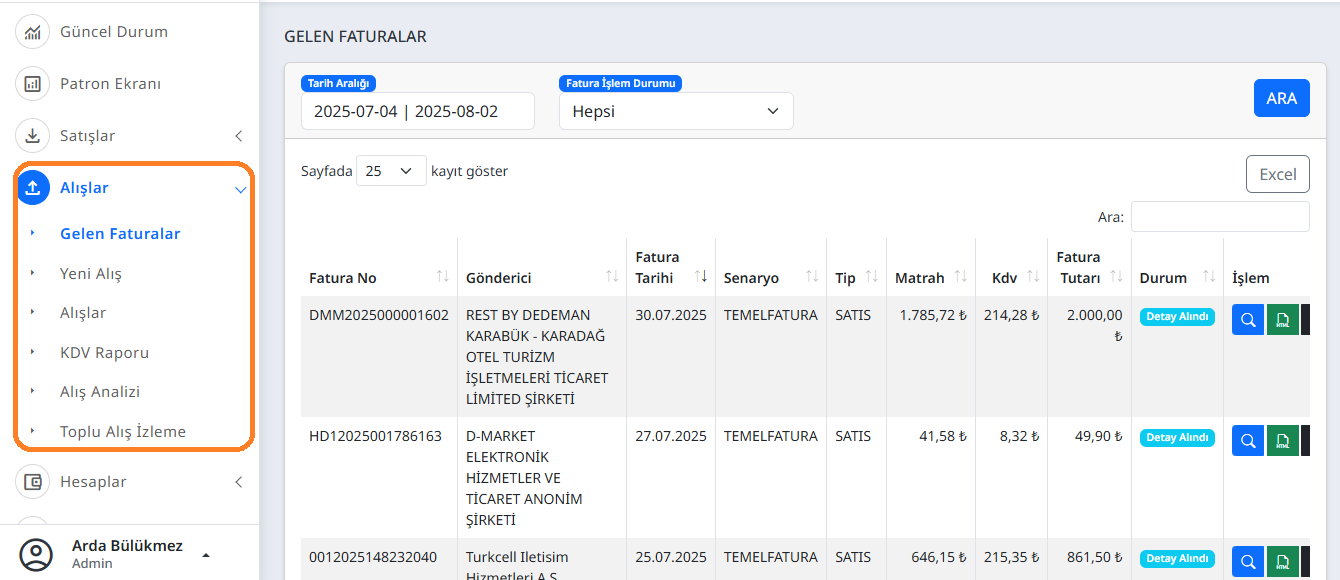Click the green HTML document icon for HD12025001786163
This screenshot has height=580, width=1340.
coord(1282,440)
